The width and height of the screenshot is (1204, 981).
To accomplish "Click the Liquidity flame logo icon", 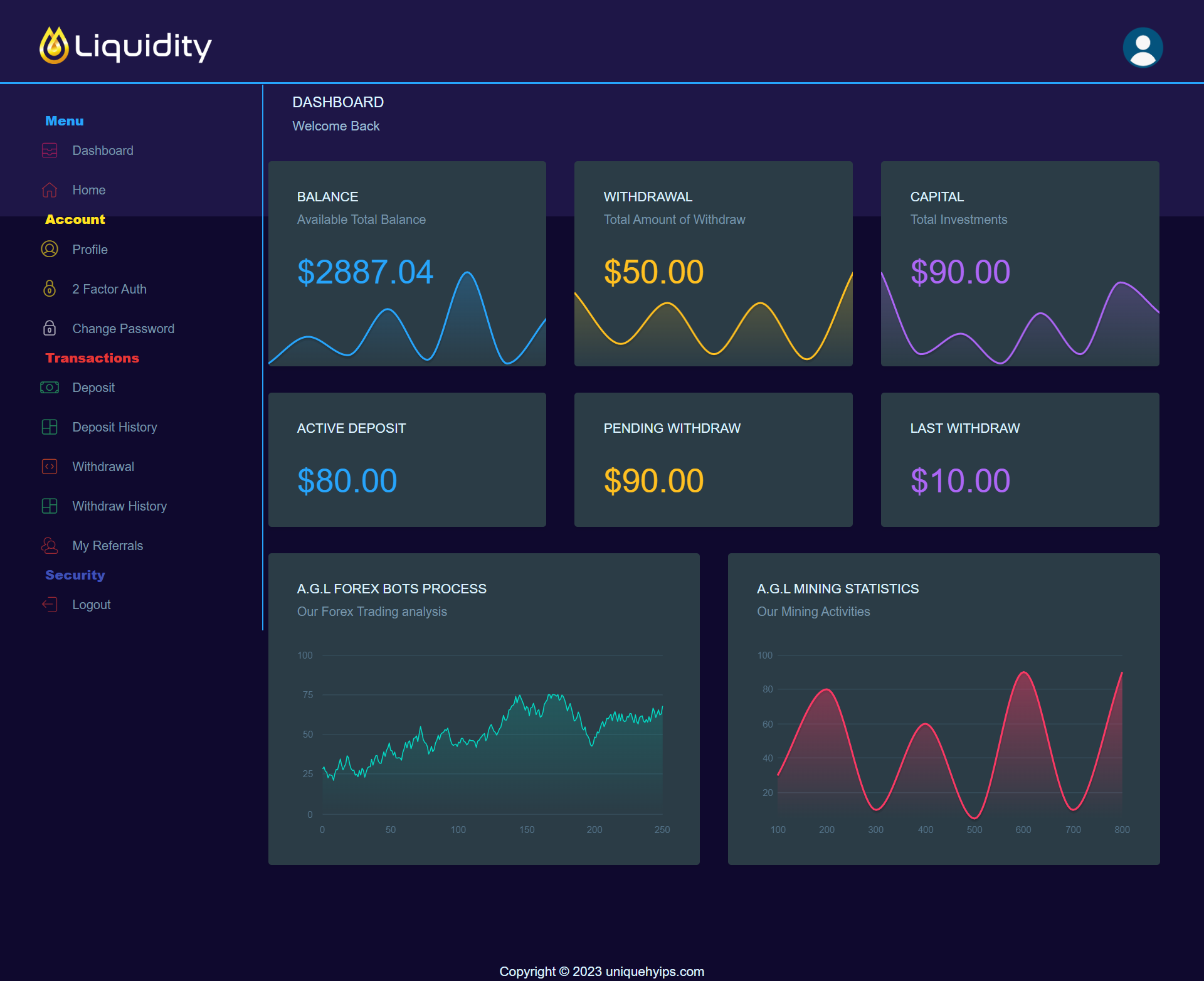I will [54, 45].
